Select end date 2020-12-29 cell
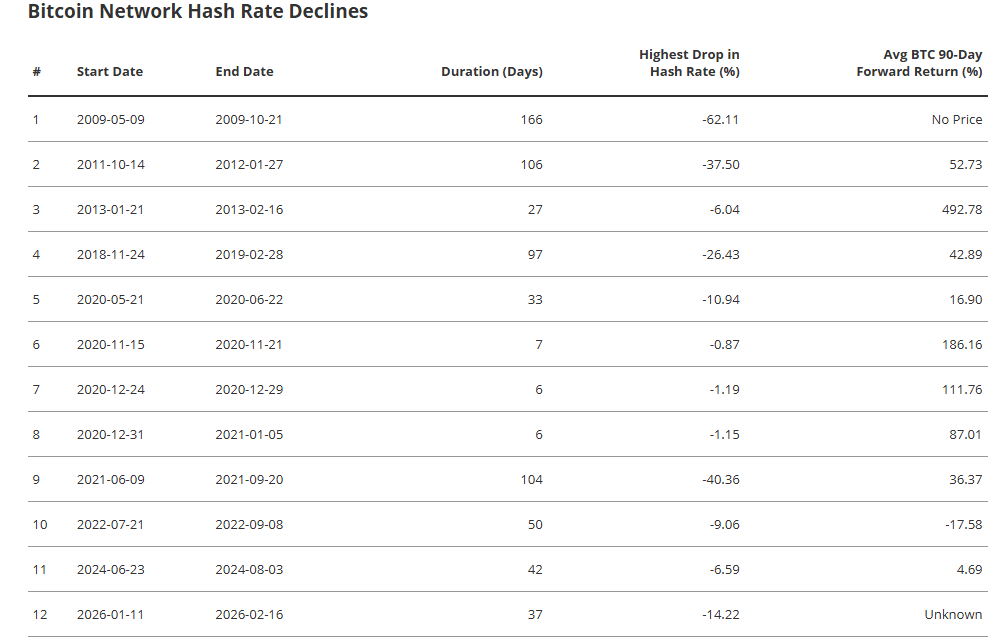1008x637 pixels. [x=249, y=390]
